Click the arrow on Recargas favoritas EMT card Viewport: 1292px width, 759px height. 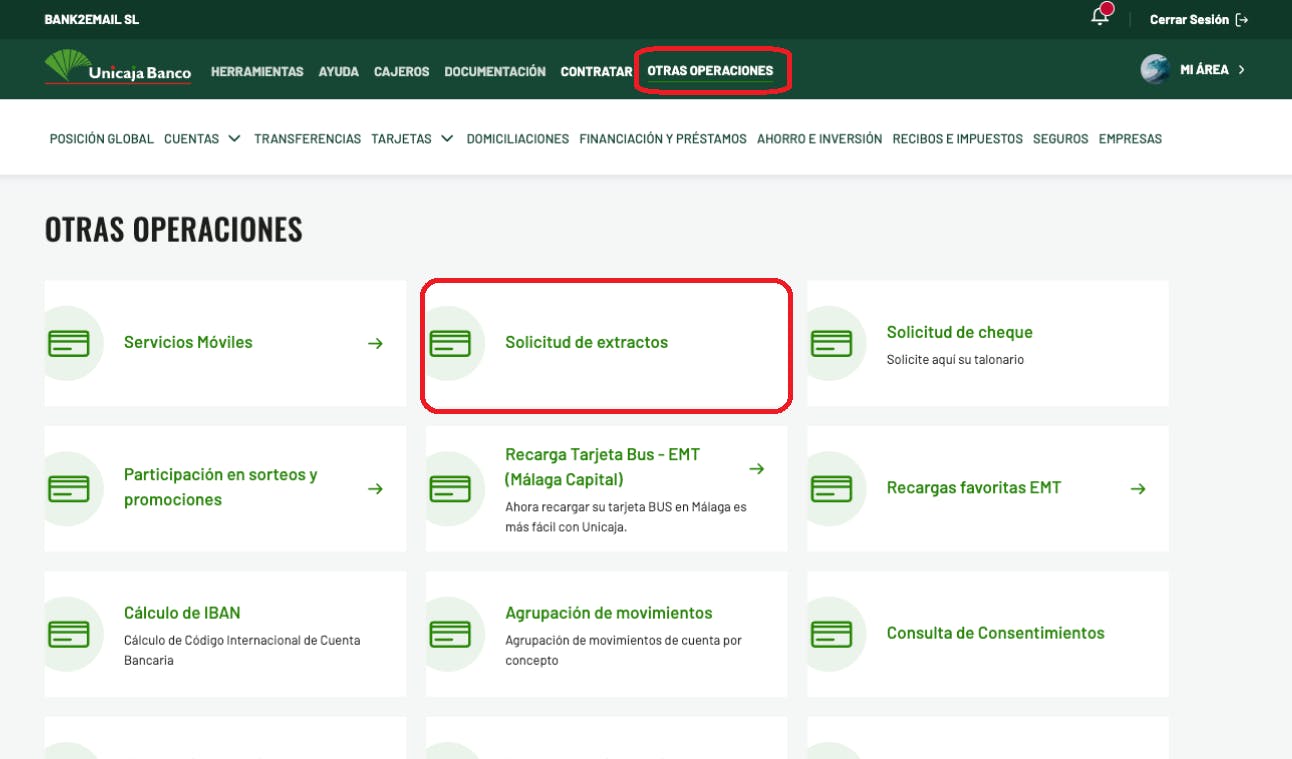[x=1138, y=489]
